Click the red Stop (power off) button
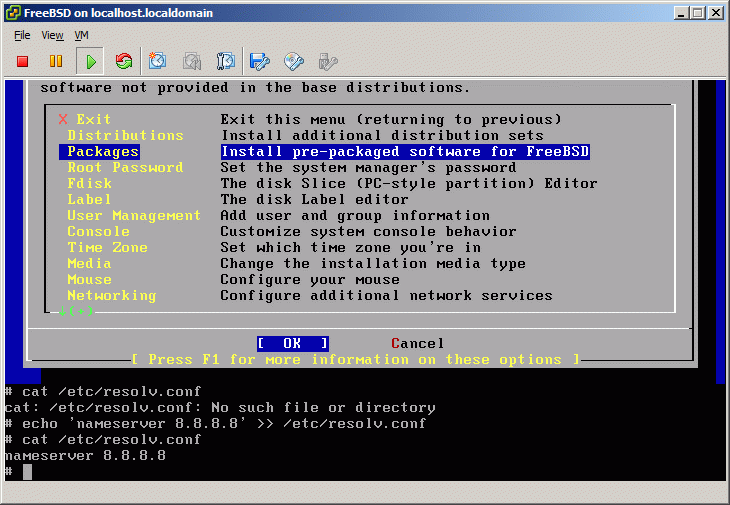Image resolution: width=730 pixels, height=505 pixels. coord(22,61)
